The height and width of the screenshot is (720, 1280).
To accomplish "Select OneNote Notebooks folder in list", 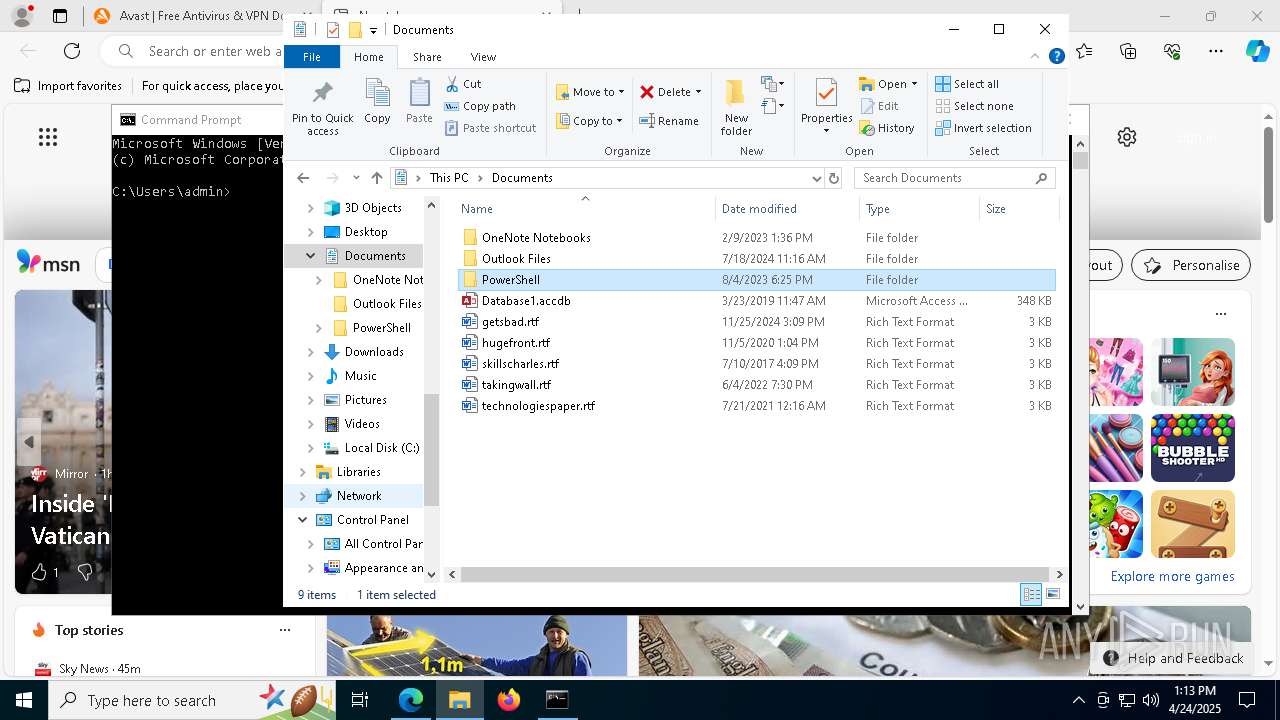I will coord(756,238).
